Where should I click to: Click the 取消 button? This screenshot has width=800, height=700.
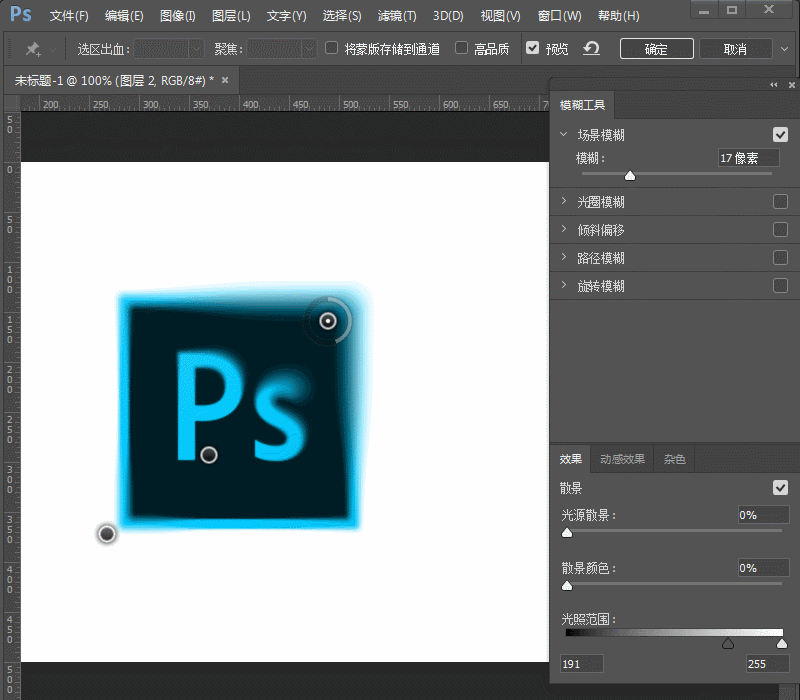tap(735, 49)
